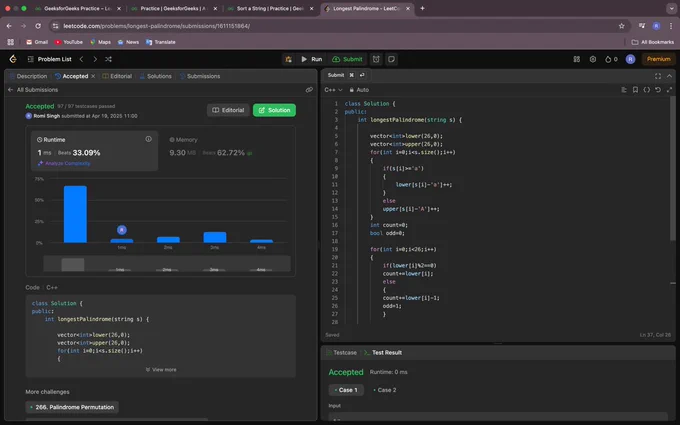Image resolution: width=680 pixels, height=425 pixels.
Task: Open the Editorial button near Accepted status
Action: [x=228, y=110]
